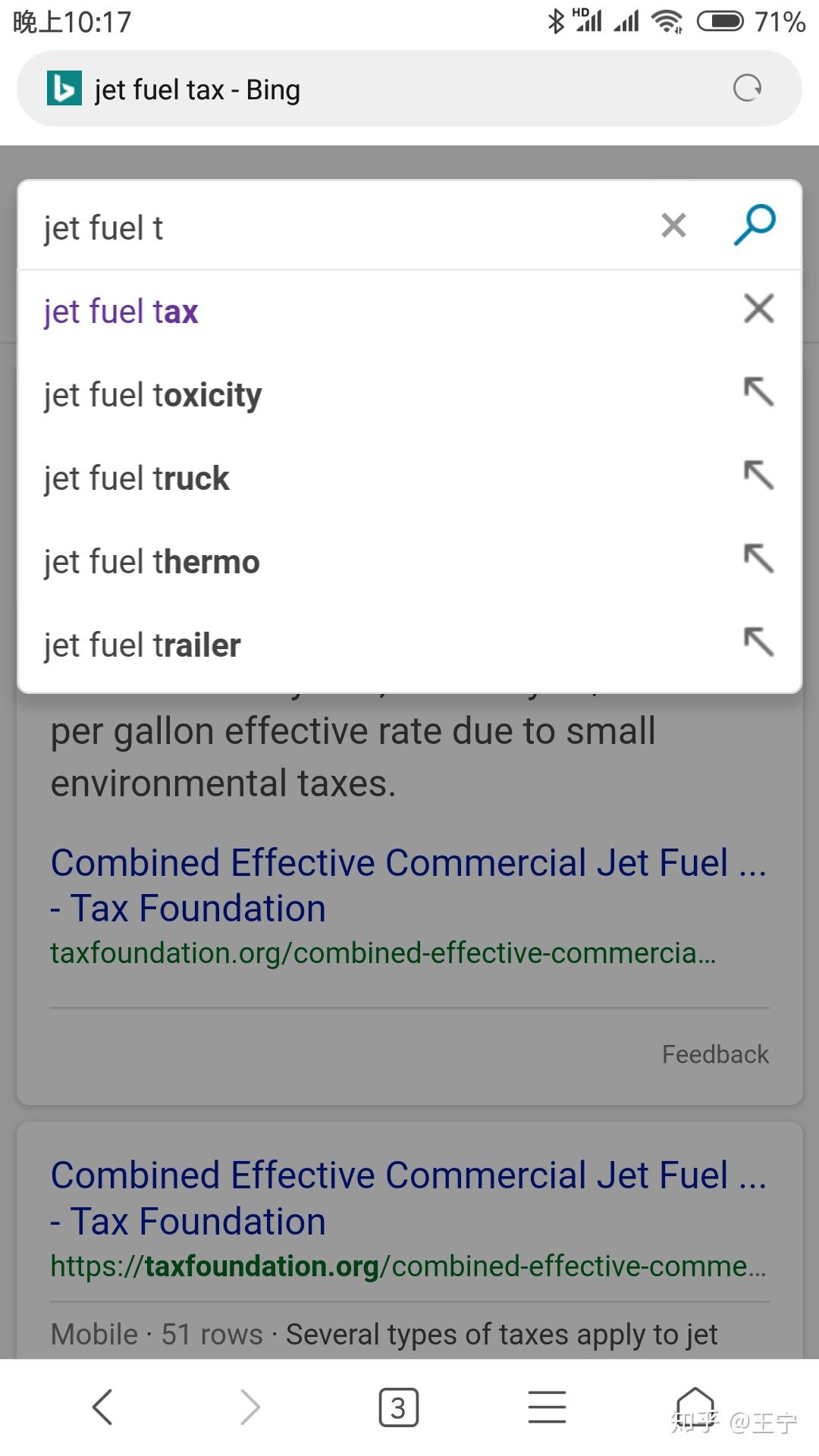This screenshot has width=819, height=1456.
Task: Fill search with 'jet fuel truck' arrow
Action: [759, 475]
